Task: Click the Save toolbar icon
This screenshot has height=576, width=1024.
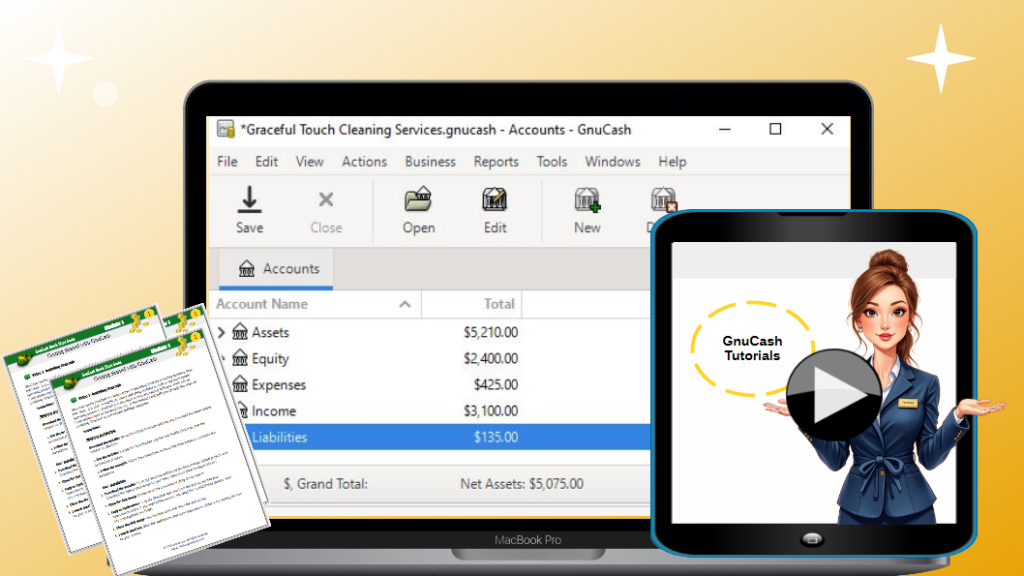Action: pos(249,200)
